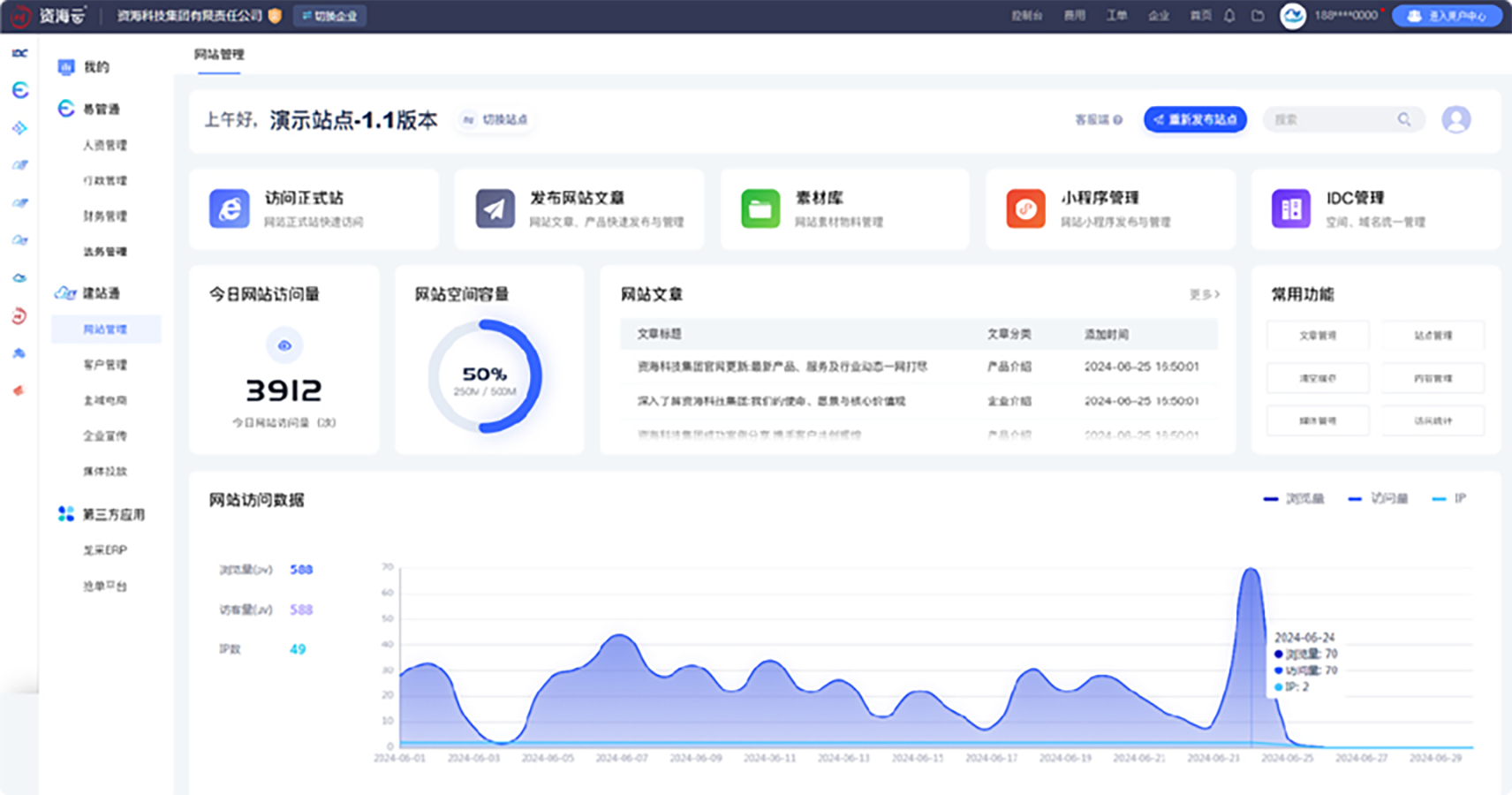
Task: Click the 发布网站文章 paper plane icon
Action: tap(495, 208)
